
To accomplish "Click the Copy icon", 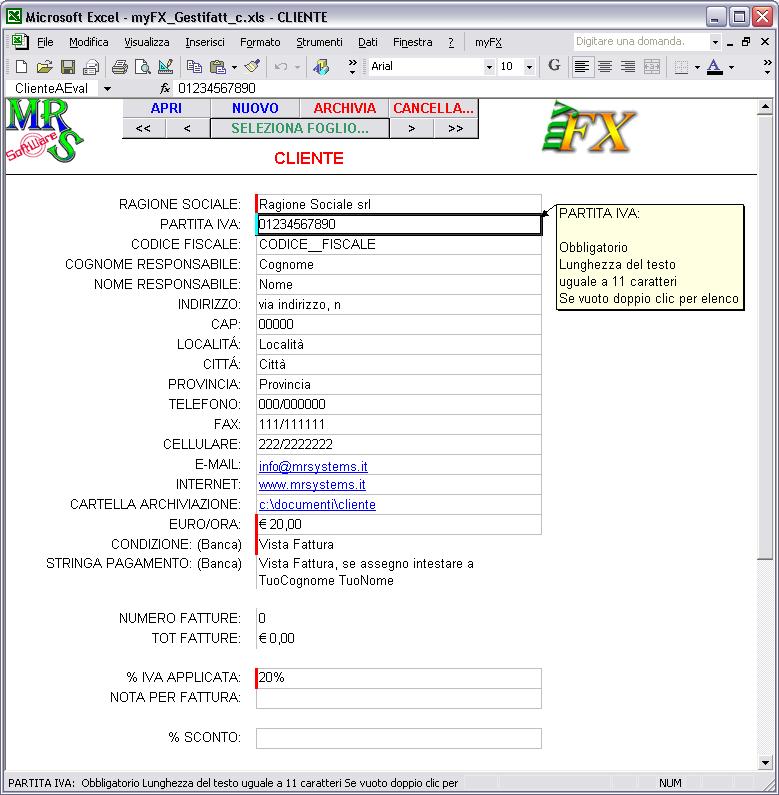I will (x=195, y=67).
